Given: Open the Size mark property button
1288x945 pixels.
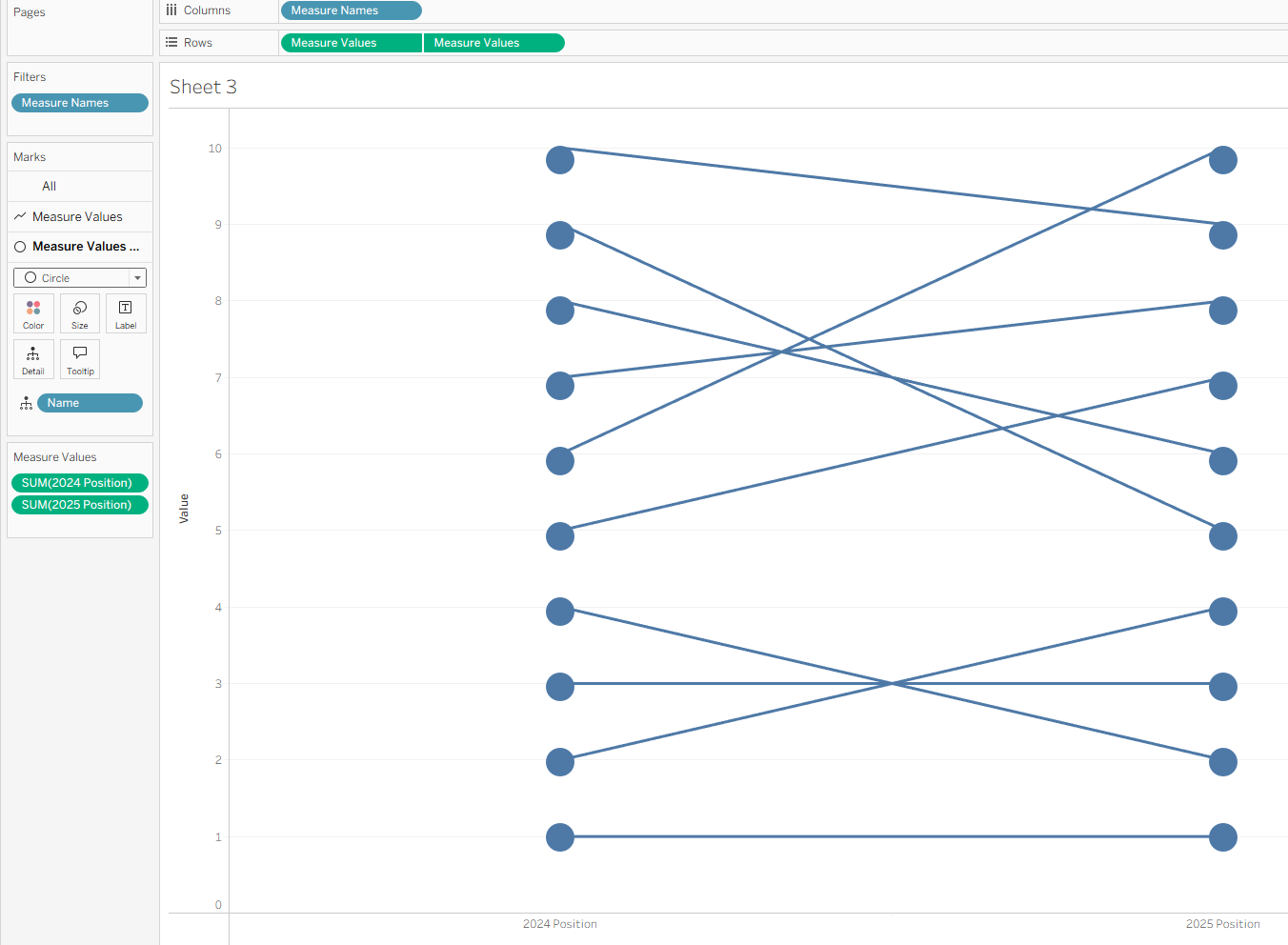Looking at the screenshot, I should 80,313.
